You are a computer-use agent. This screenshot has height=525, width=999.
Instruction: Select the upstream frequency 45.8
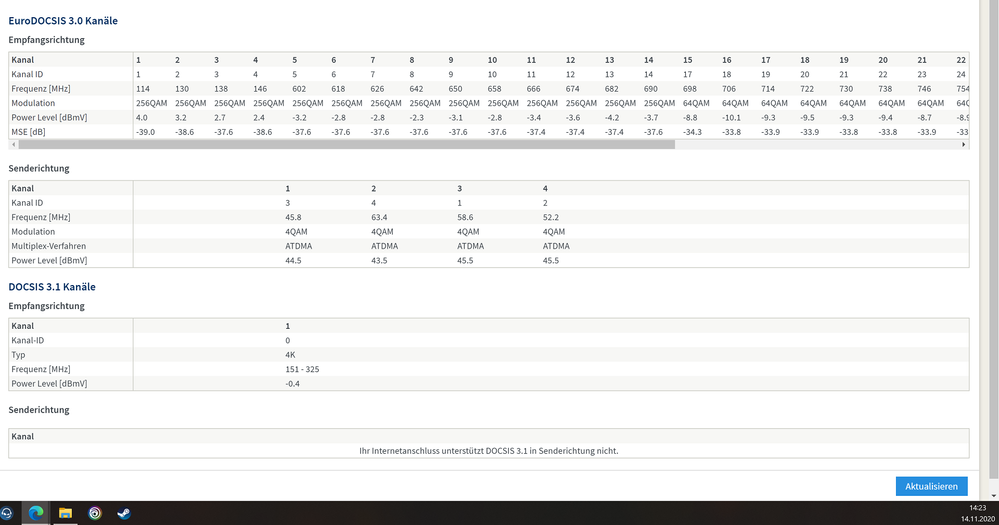tap(293, 217)
